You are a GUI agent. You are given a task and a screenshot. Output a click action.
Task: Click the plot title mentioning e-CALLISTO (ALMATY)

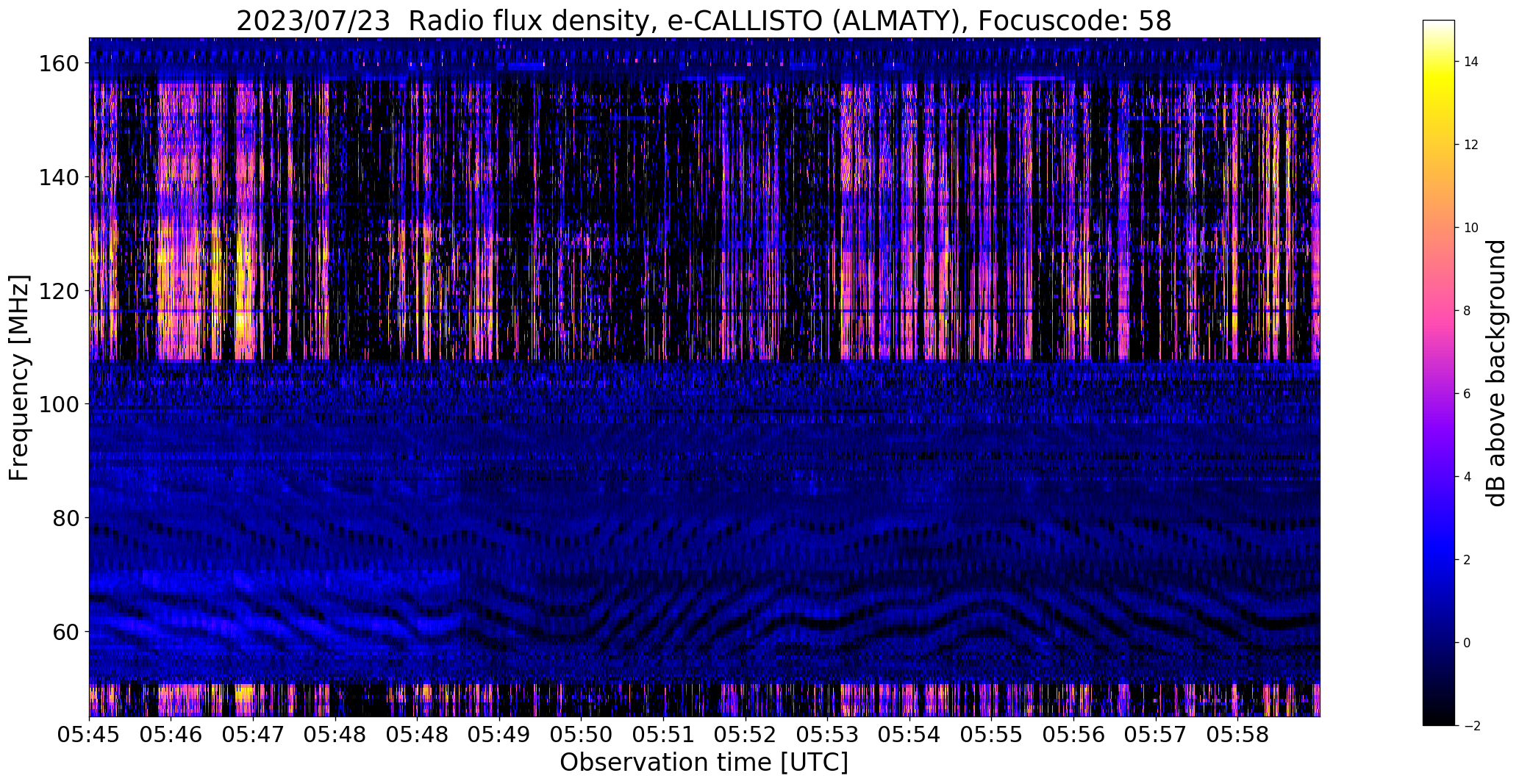[x=704, y=21]
